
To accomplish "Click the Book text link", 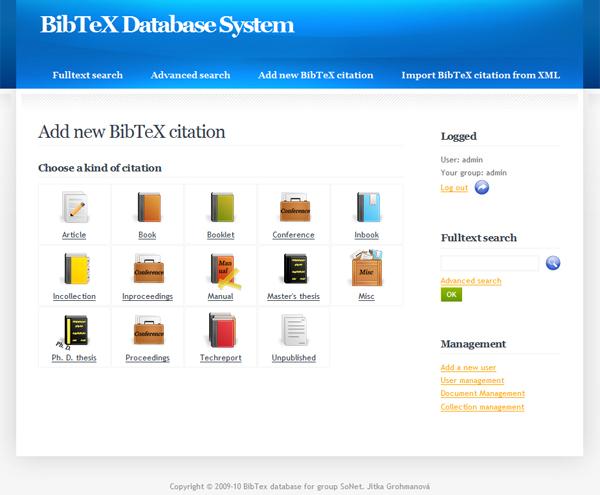I will pos(147,235).
